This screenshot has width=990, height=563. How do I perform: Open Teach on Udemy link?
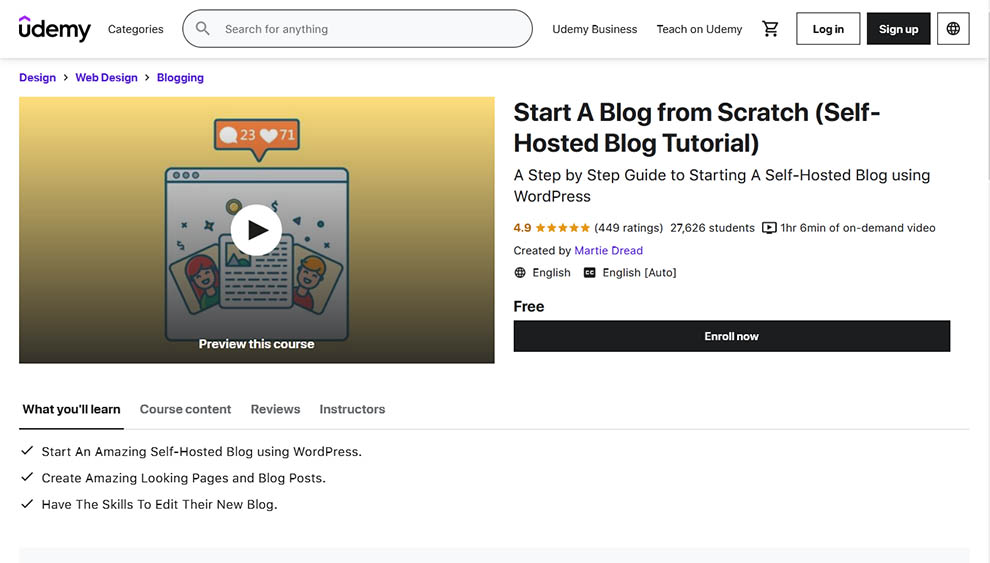pyautogui.click(x=699, y=29)
